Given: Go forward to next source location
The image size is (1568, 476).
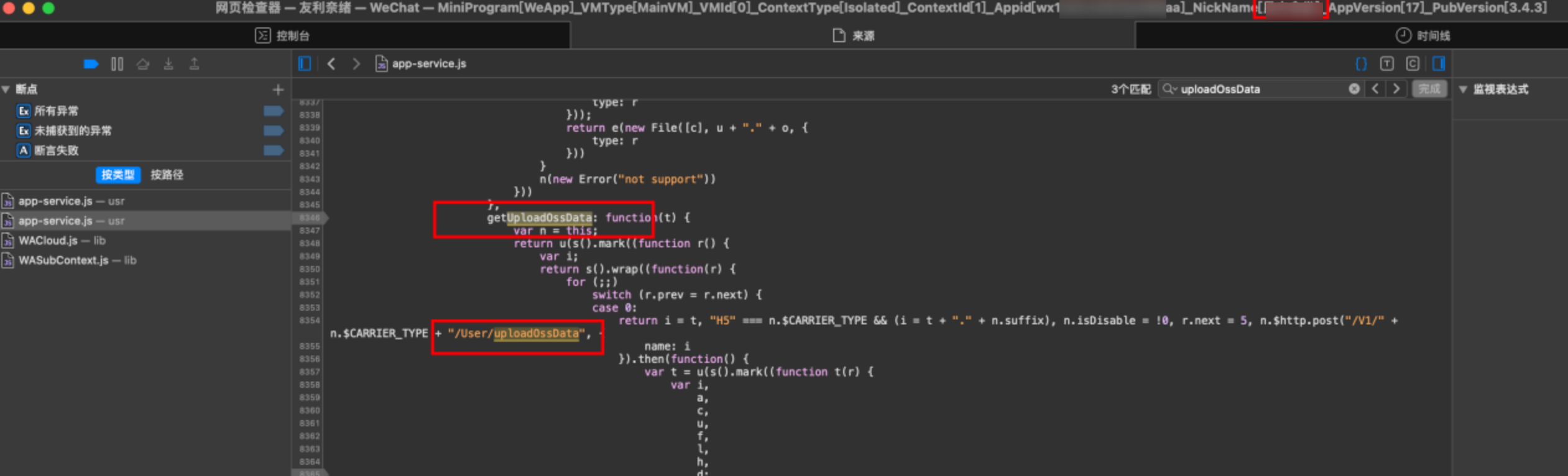Looking at the screenshot, I should click(x=356, y=64).
